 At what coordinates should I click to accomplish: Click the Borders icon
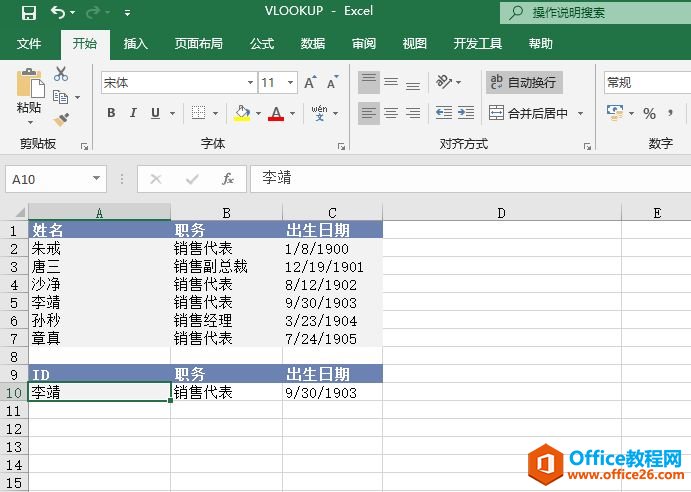(x=198, y=113)
